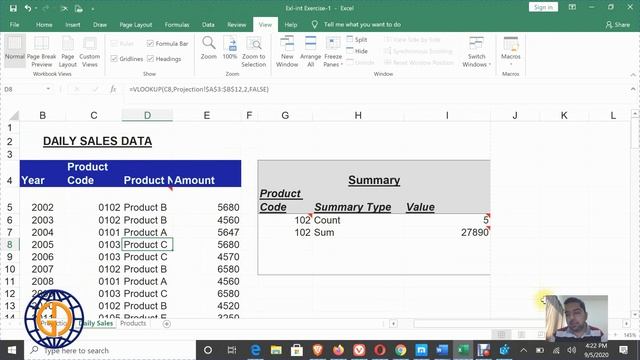
Task: Switch to the Daily Sales sheet
Action: point(97,323)
